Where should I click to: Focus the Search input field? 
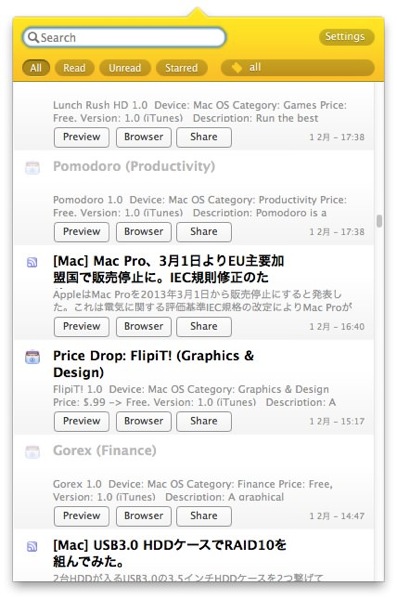pos(124,38)
